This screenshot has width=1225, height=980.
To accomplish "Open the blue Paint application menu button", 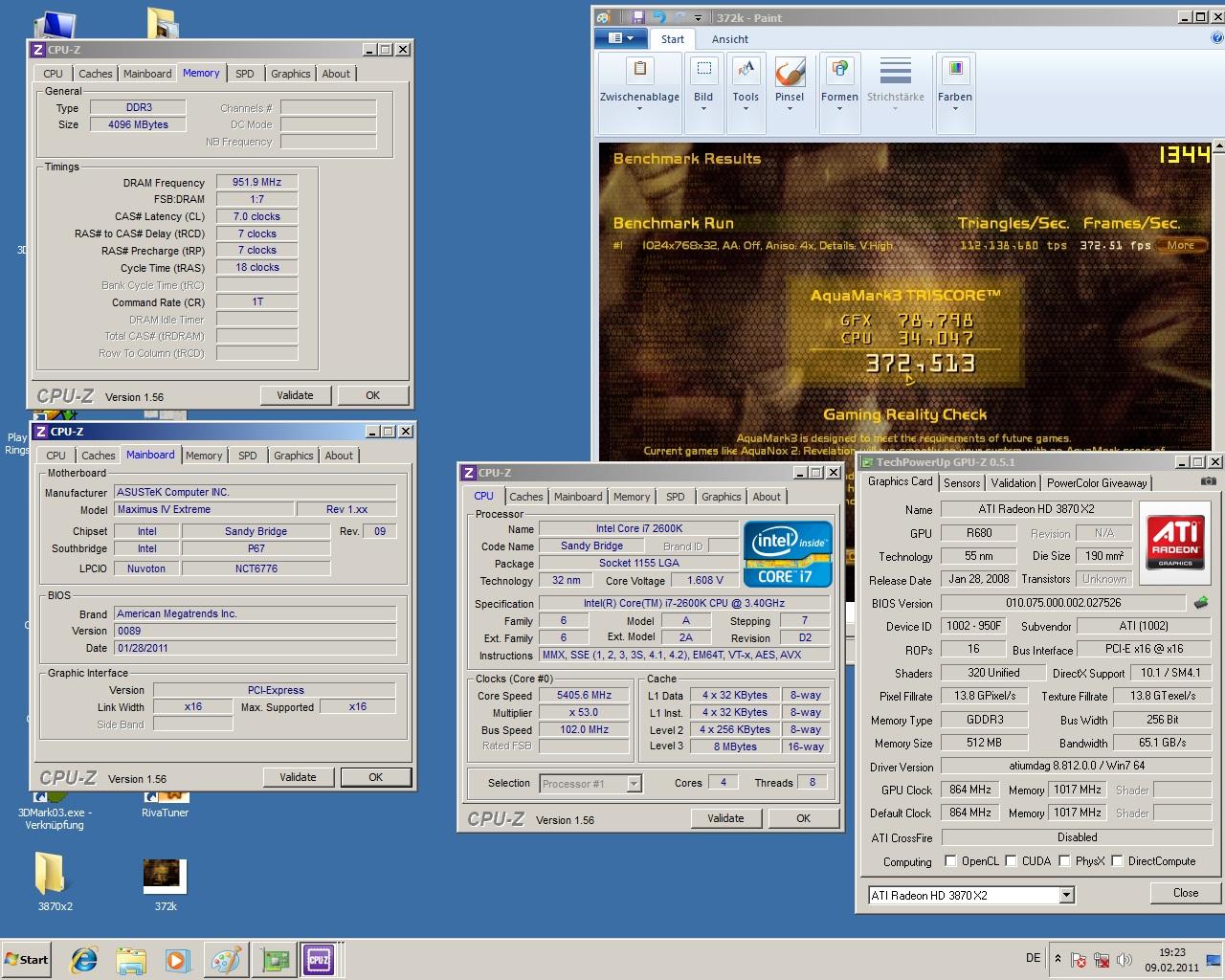I will (622, 38).
